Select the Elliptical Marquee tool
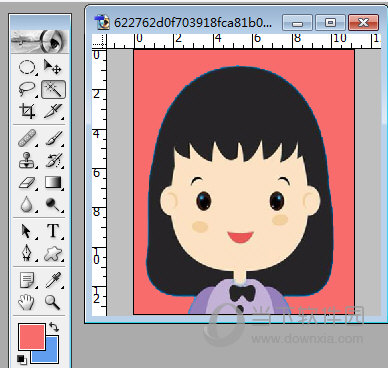The image size is (388, 368). 27,67
